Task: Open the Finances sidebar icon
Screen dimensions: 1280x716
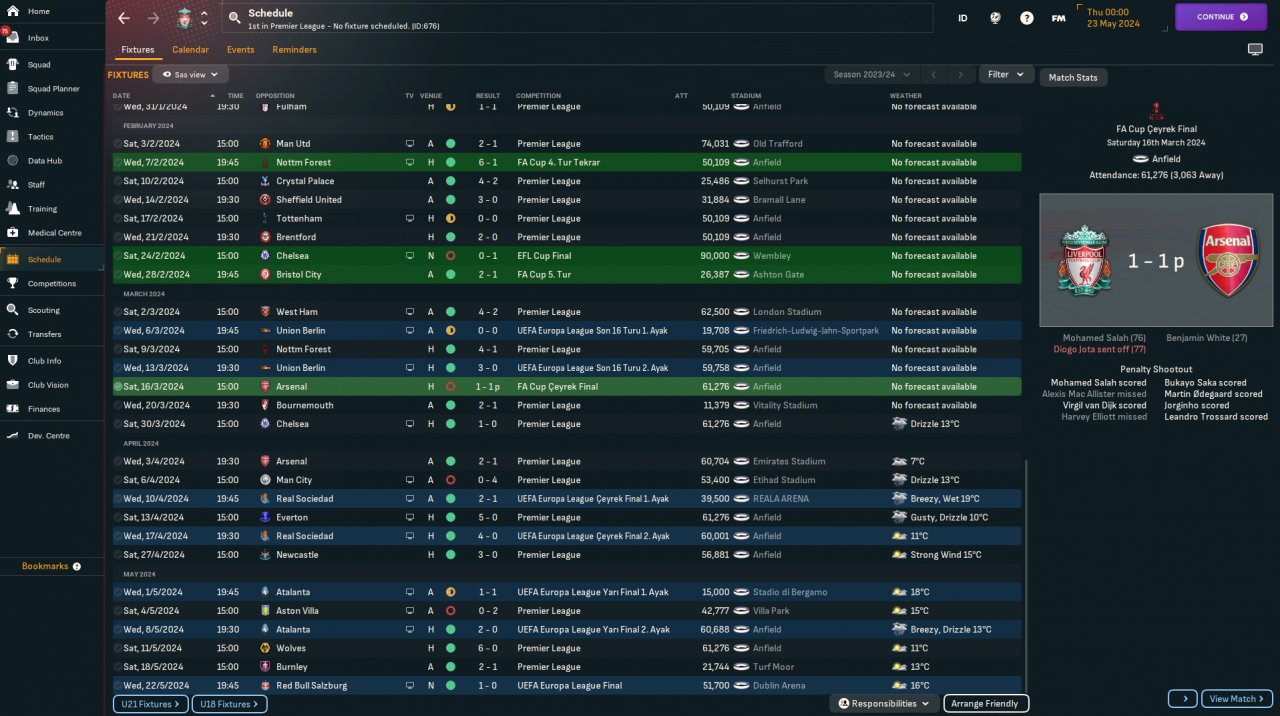Action: (x=12, y=409)
